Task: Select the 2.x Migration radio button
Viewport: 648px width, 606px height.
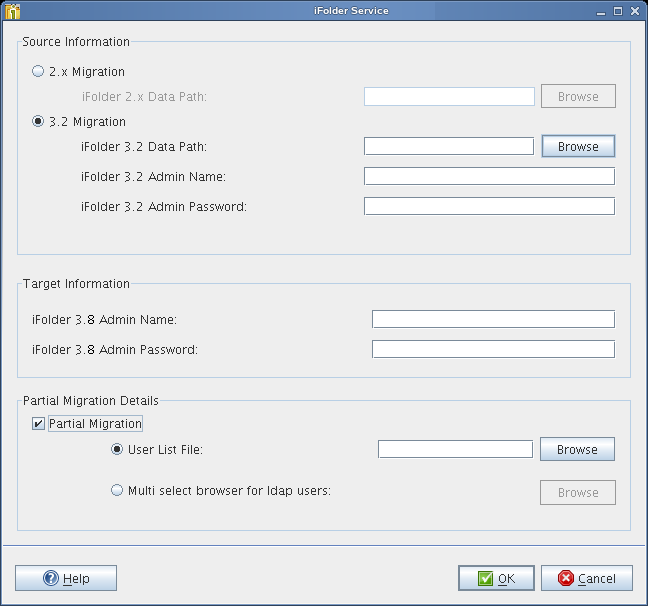Action: [38, 71]
